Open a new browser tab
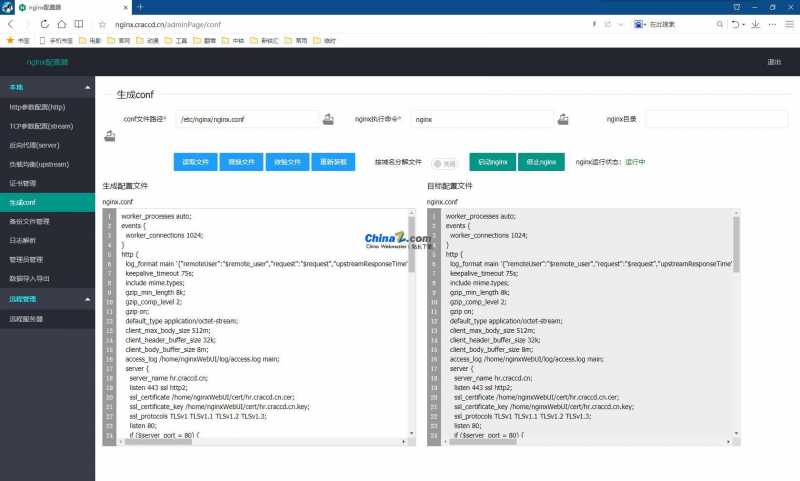This screenshot has width=800, height=481. click(x=139, y=7)
